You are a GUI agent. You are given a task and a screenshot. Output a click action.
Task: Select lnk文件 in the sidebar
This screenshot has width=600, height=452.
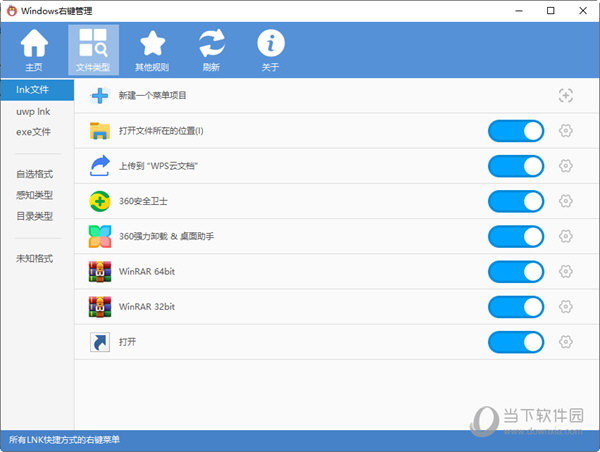click(x=37, y=90)
